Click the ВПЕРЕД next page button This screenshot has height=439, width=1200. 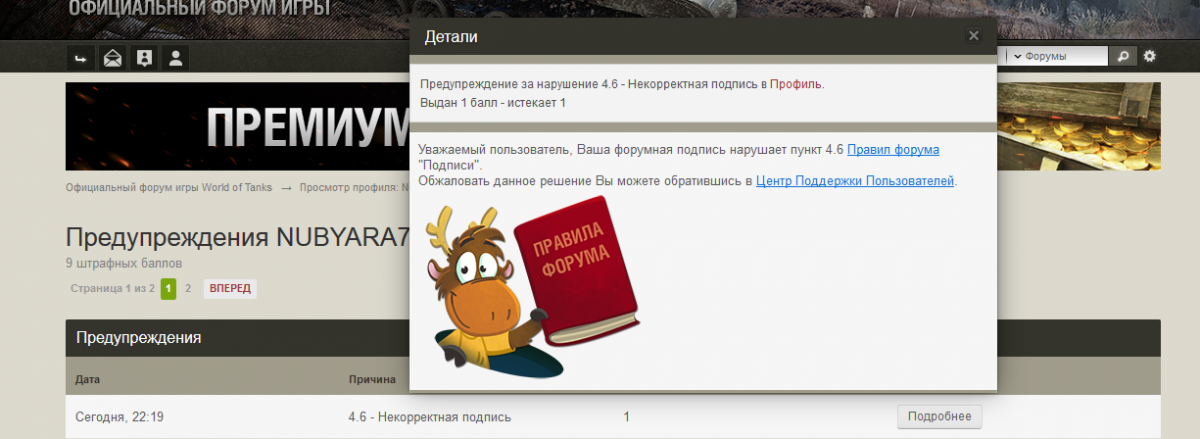(x=230, y=288)
